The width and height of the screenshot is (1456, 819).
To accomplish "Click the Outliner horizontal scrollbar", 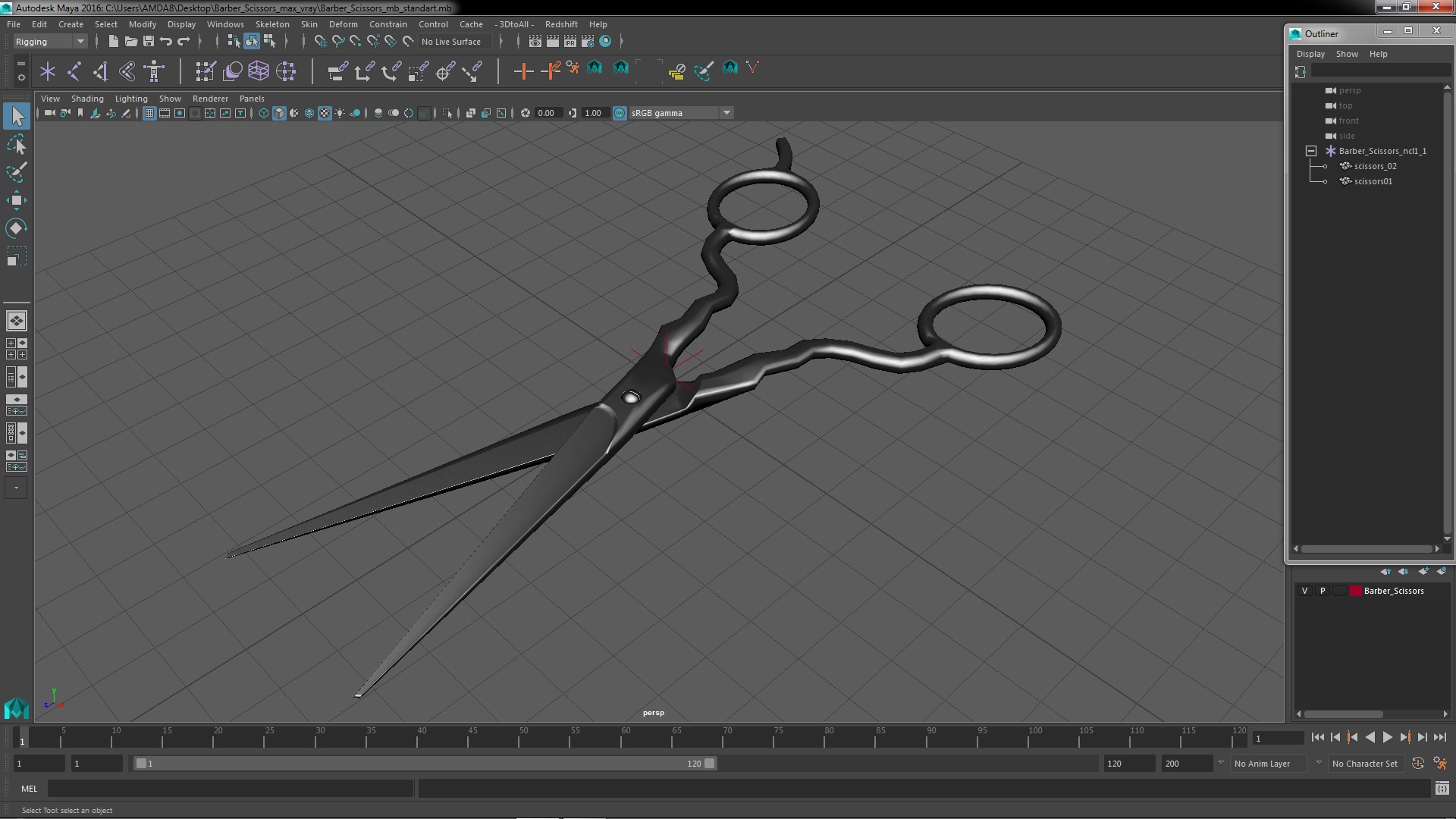I will 1366,548.
